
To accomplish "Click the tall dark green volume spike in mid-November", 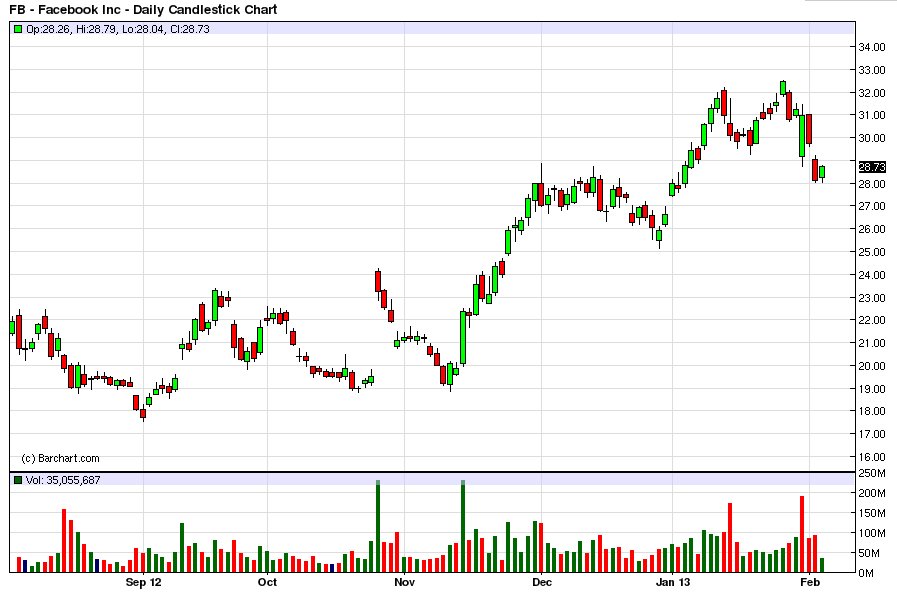I will (463, 526).
